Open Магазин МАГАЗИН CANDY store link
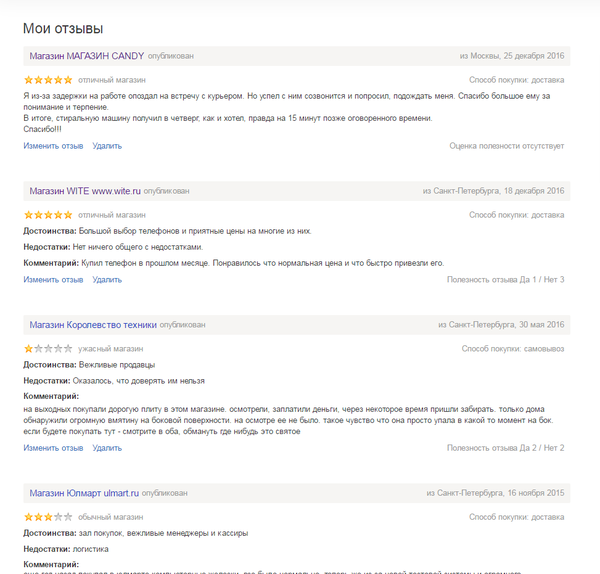Image resolution: width=600 pixels, height=574 pixels. 87,55
